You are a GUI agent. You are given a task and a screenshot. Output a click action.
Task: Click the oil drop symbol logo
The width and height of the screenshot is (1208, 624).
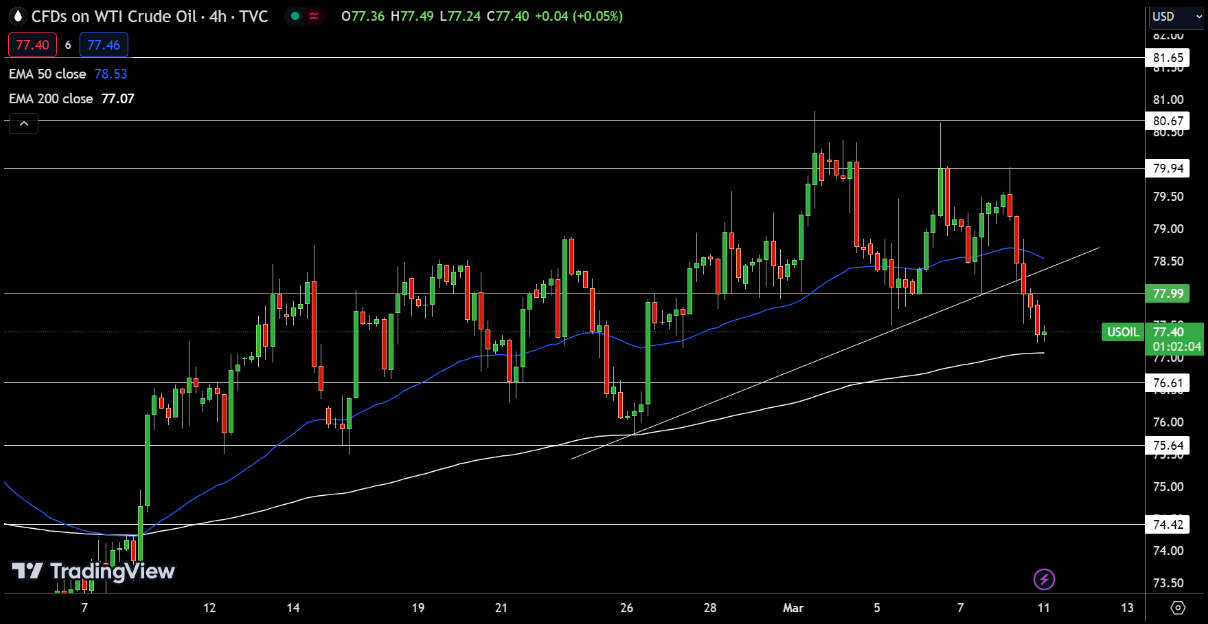click(17, 16)
